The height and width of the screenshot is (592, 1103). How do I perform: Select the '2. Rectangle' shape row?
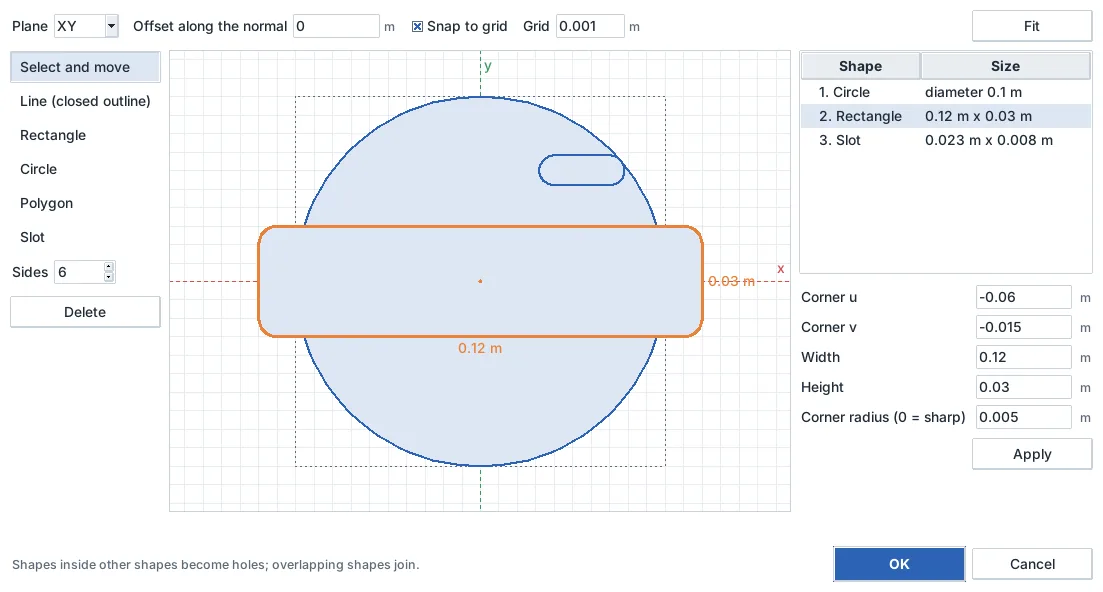(946, 116)
